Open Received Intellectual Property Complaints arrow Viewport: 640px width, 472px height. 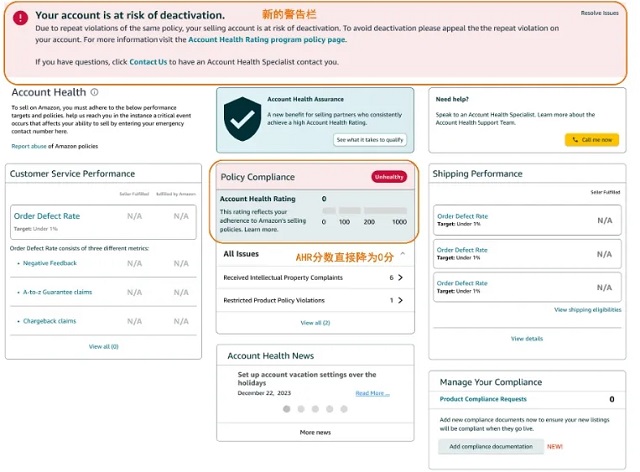(x=400, y=277)
